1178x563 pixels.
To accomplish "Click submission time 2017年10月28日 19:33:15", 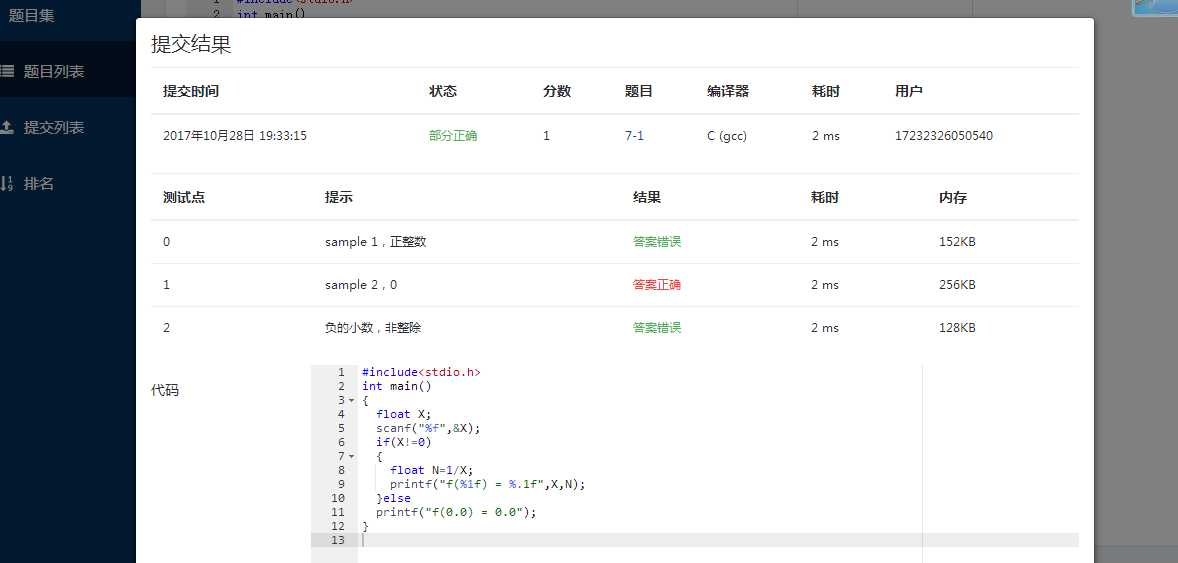I will tap(234, 136).
